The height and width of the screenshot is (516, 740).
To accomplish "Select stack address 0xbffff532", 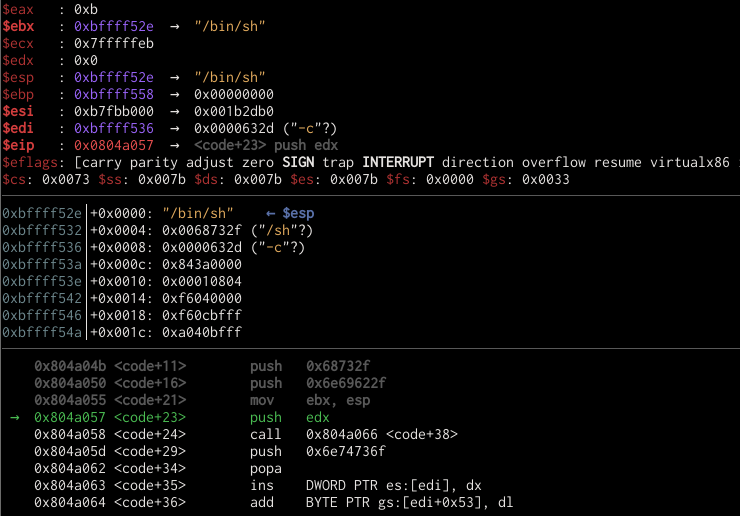I will click(42, 230).
